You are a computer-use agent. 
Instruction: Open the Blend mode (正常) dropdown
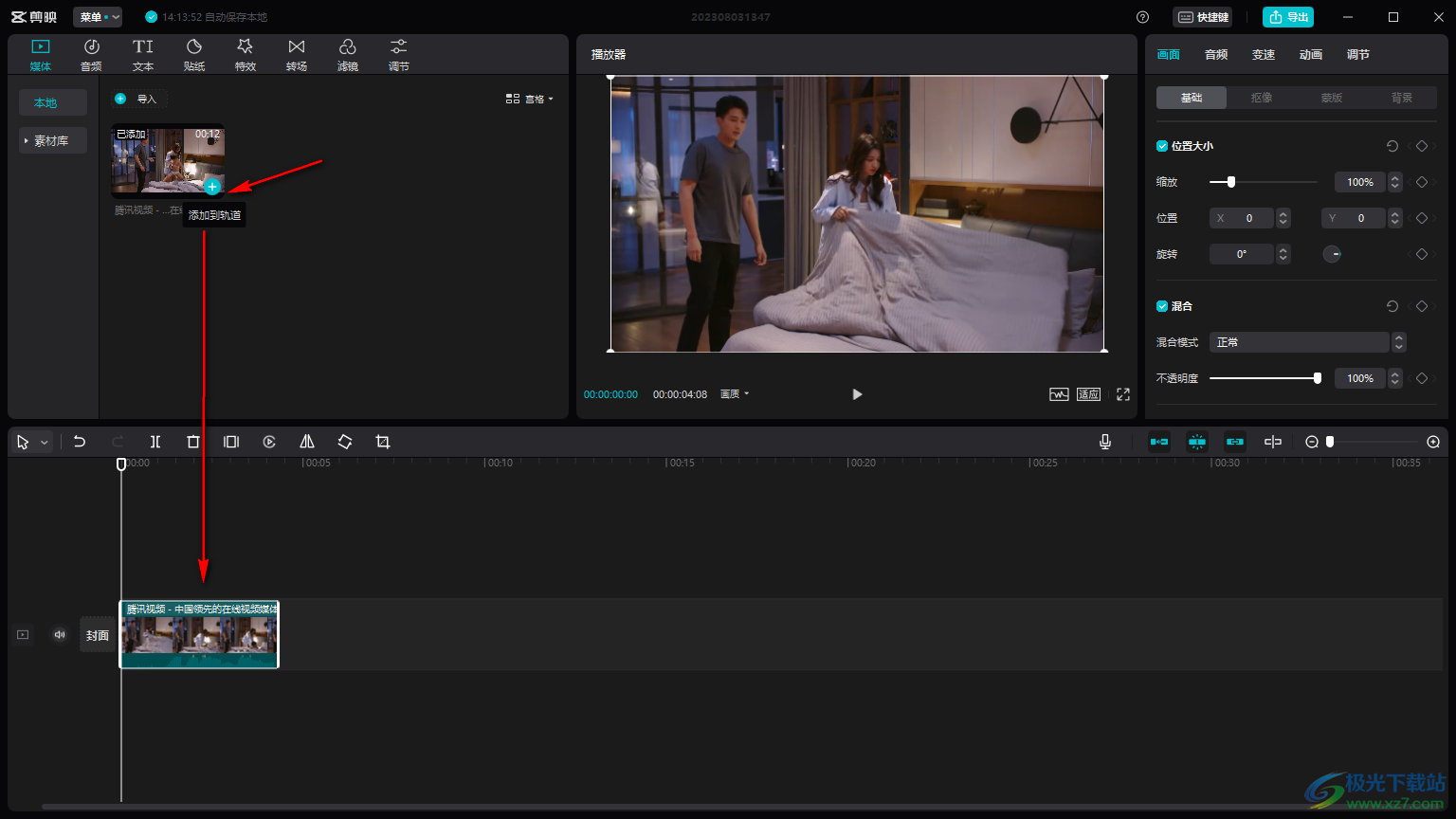(x=1307, y=342)
